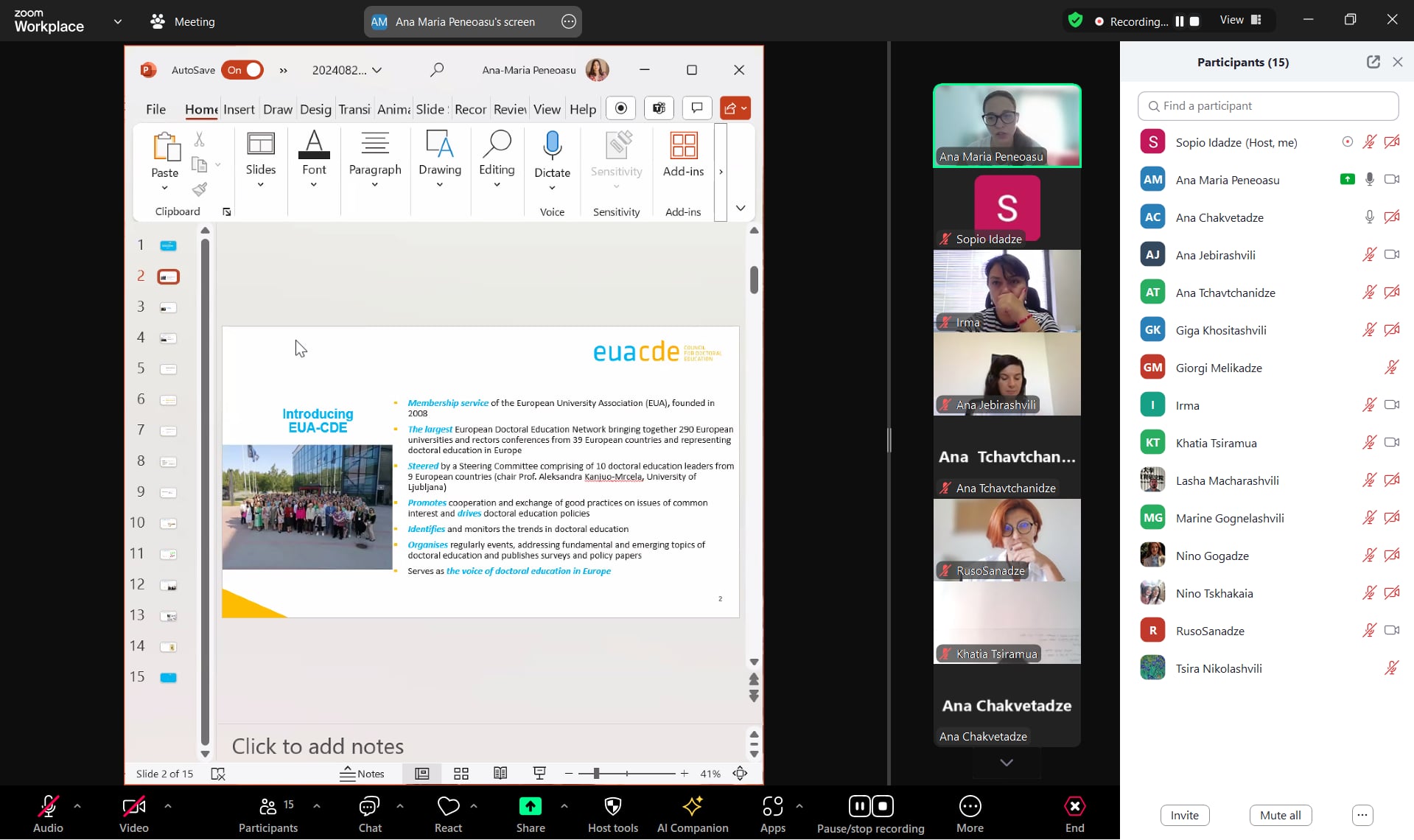The height and width of the screenshot is (840, 1414).
Task: Open the Font group button
Action: [314, 159]
